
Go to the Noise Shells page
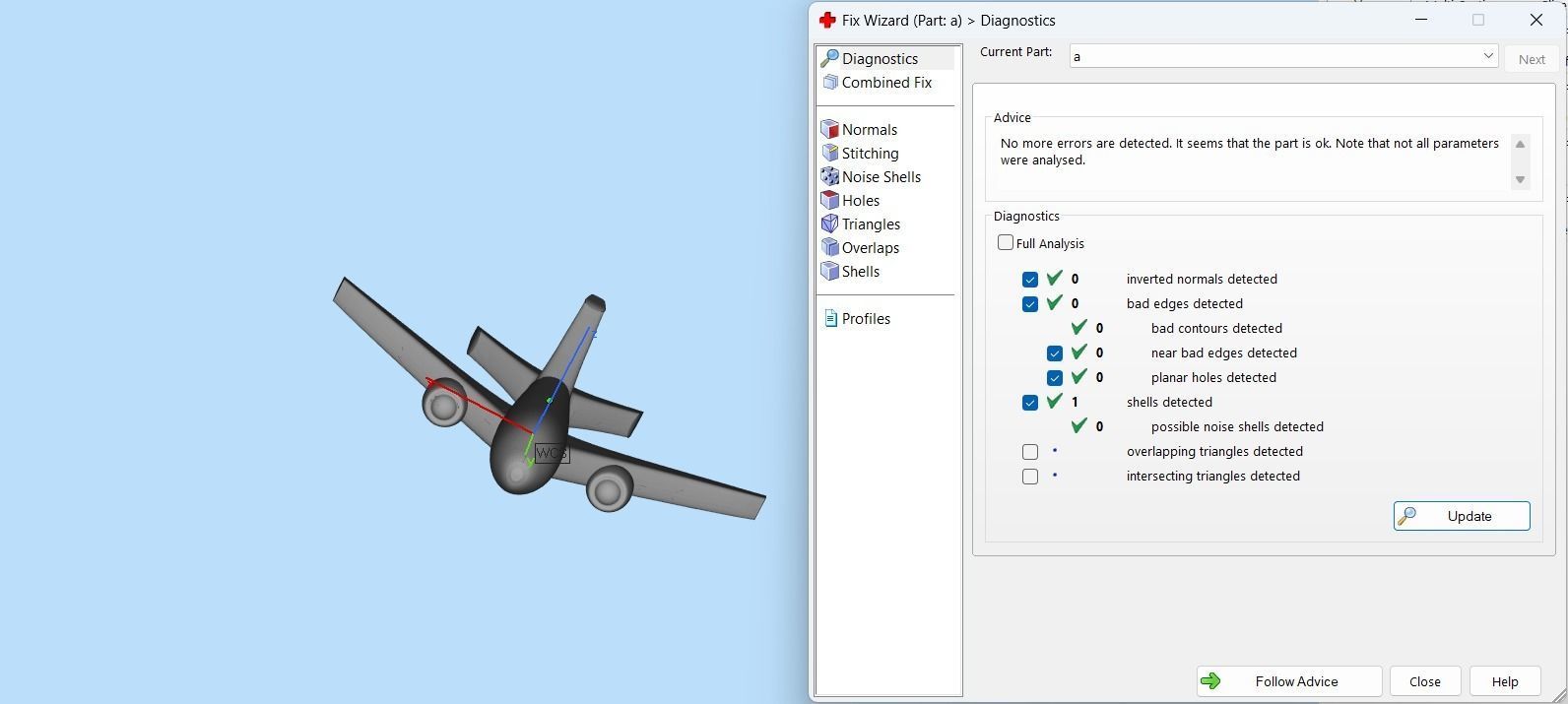coord(882,177)
